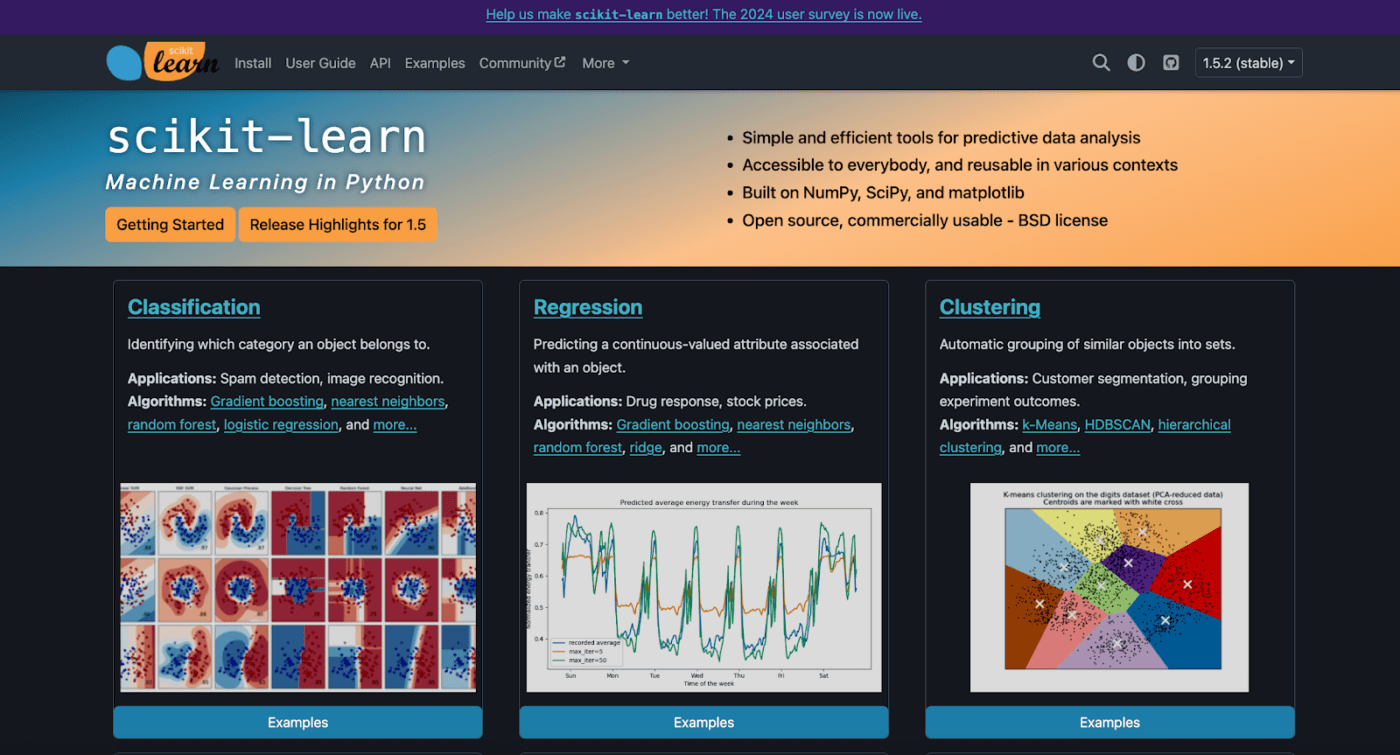This screenshot has height=755, width=1400.
Task: Click 'Simple and efficient tools' bullet text
Action: [x=941, y=138]
